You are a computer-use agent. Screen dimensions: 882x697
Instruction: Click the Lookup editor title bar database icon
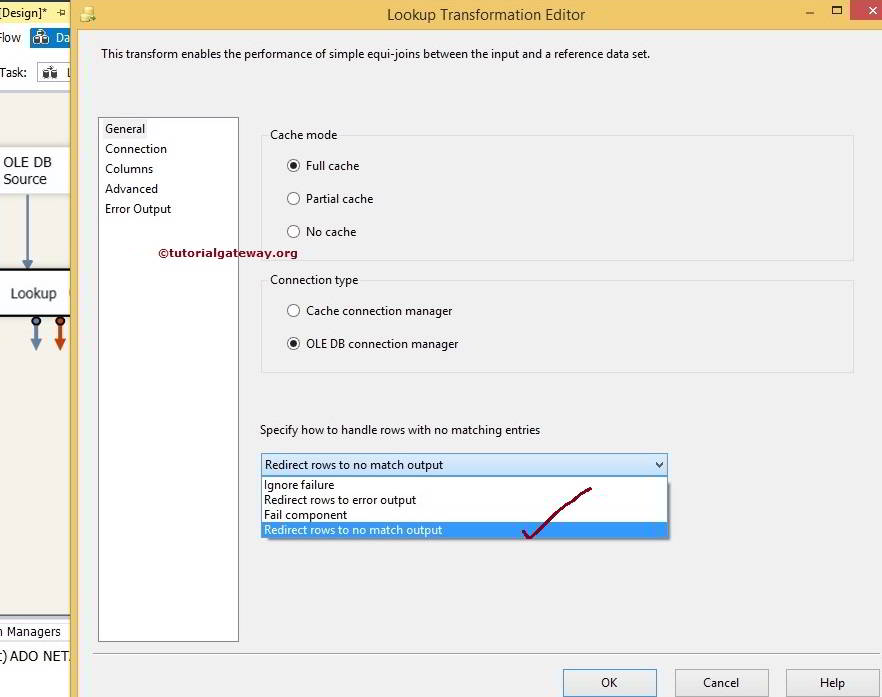click(85, 14)
